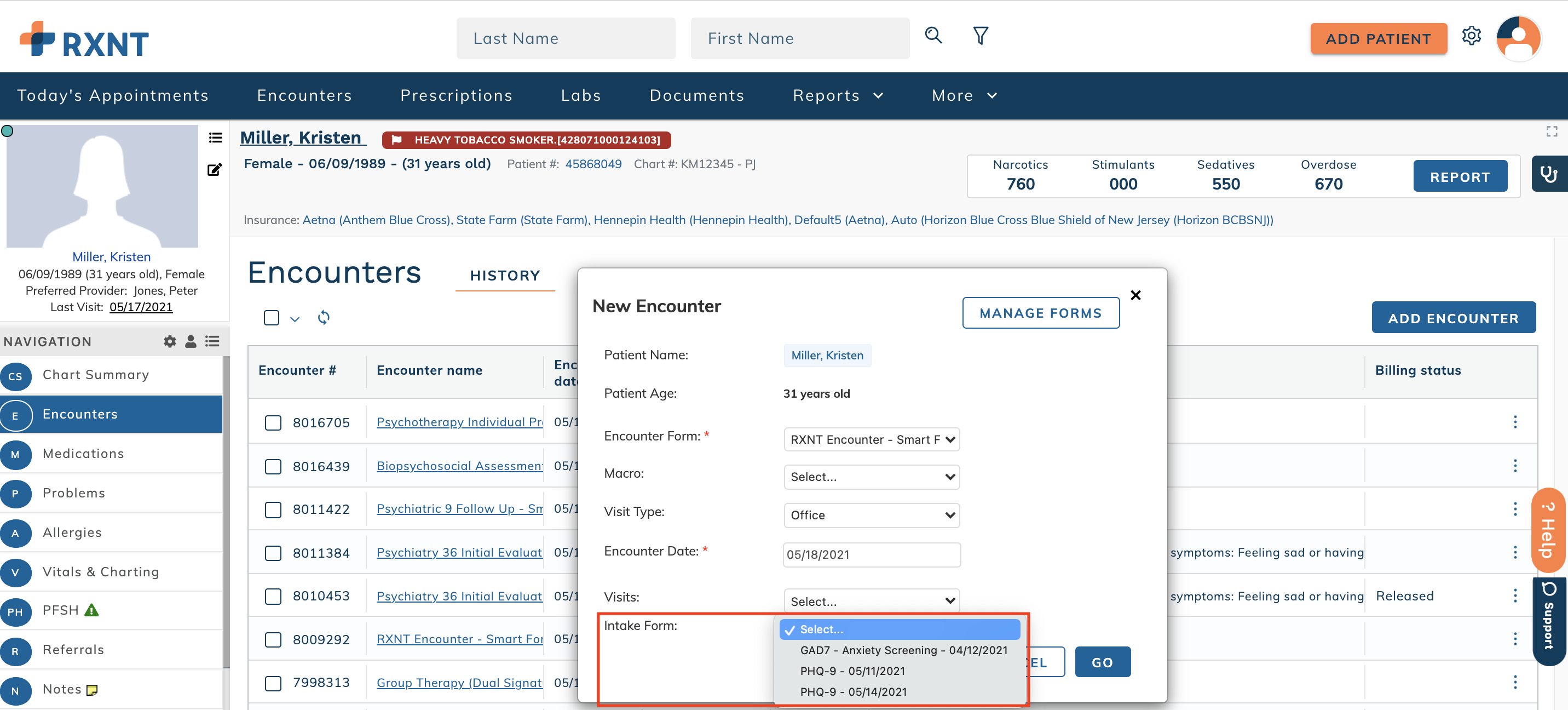1568x710 pixels.
Task: Check the box for encounter 7998313
Action: click(273, 683)
